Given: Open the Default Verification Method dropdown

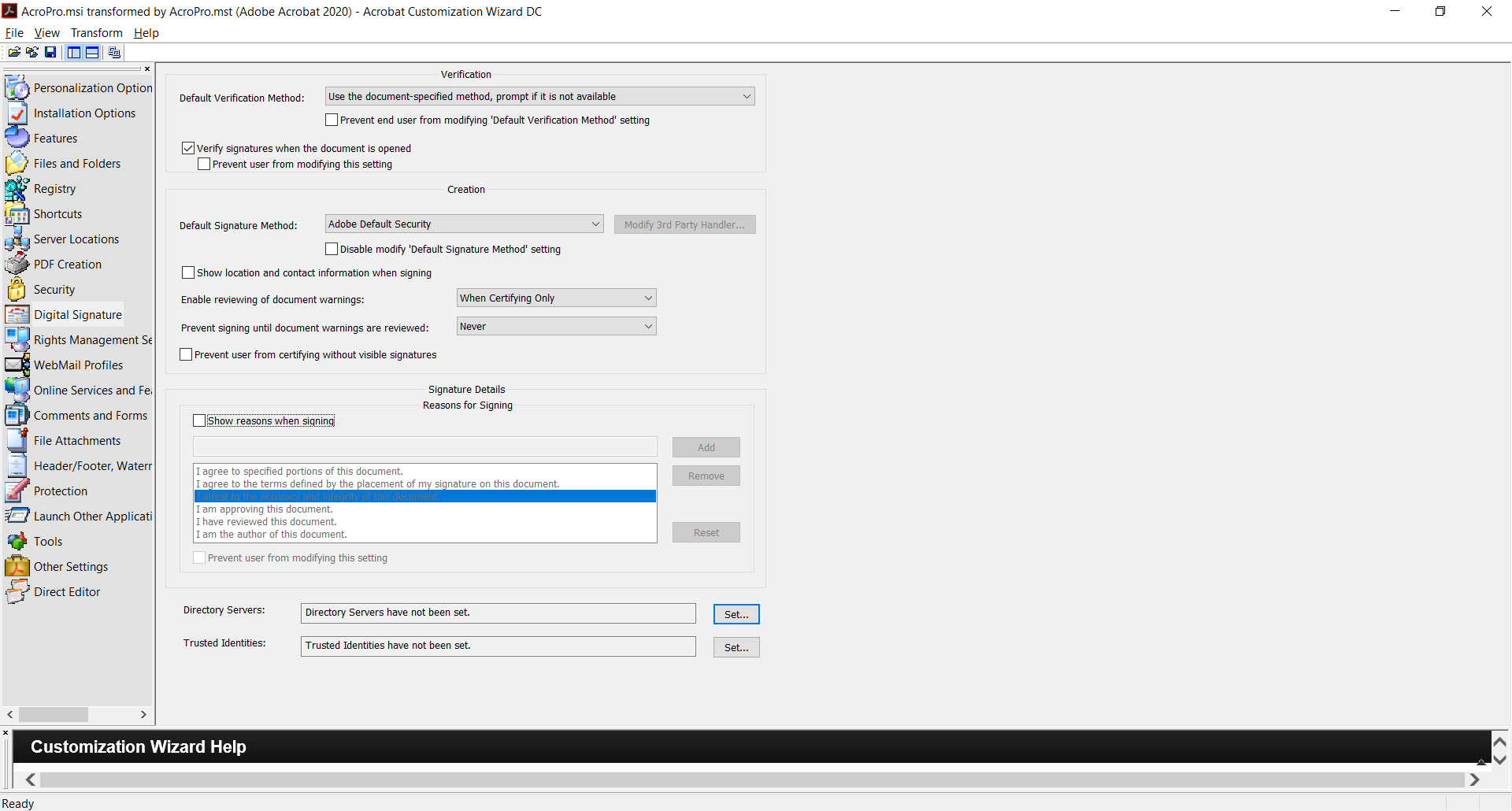Looking at the screenshot, I should click(x=747, y=95).
